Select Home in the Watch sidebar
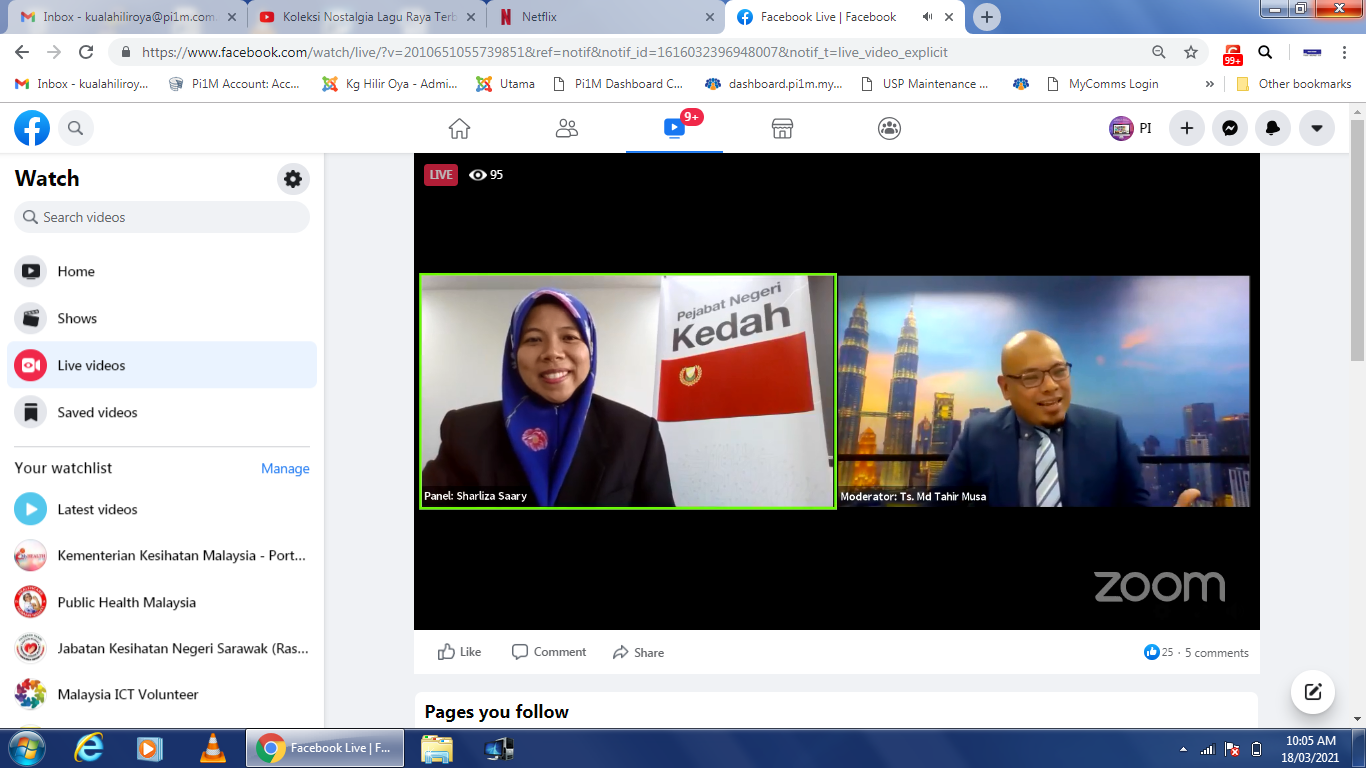The height and width of the screenshot is (768, 1366). point(162,271)
